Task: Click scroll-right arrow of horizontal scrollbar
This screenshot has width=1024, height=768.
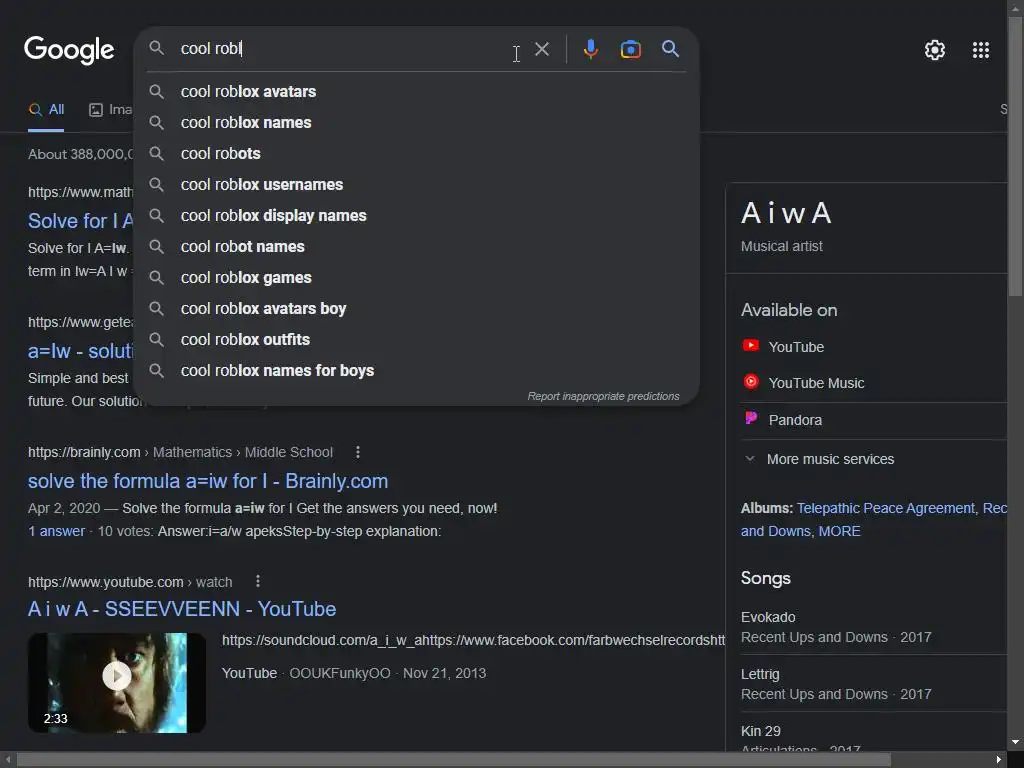Action: click(999, 760)
